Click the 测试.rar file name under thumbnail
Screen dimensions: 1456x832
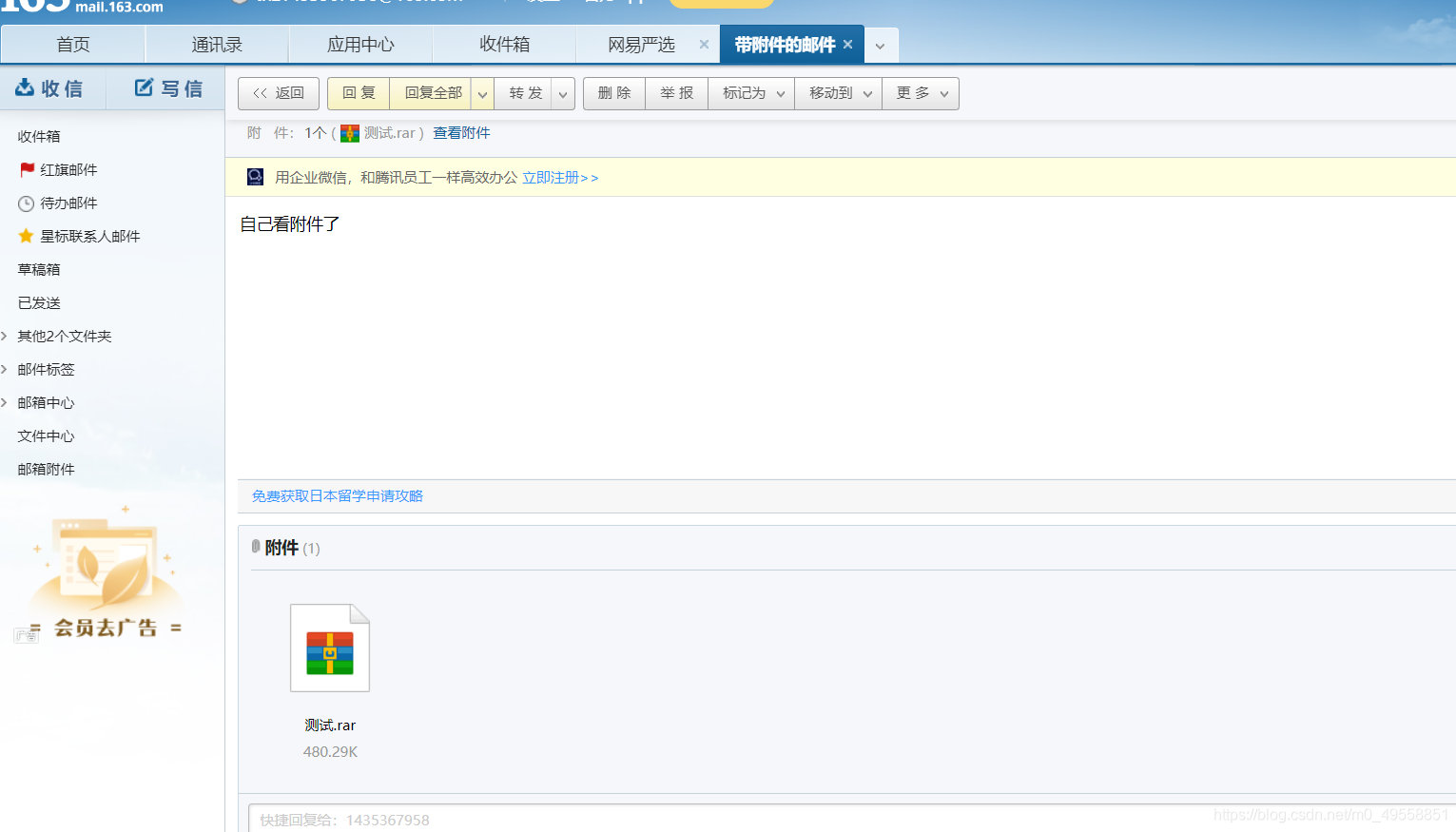330,726
